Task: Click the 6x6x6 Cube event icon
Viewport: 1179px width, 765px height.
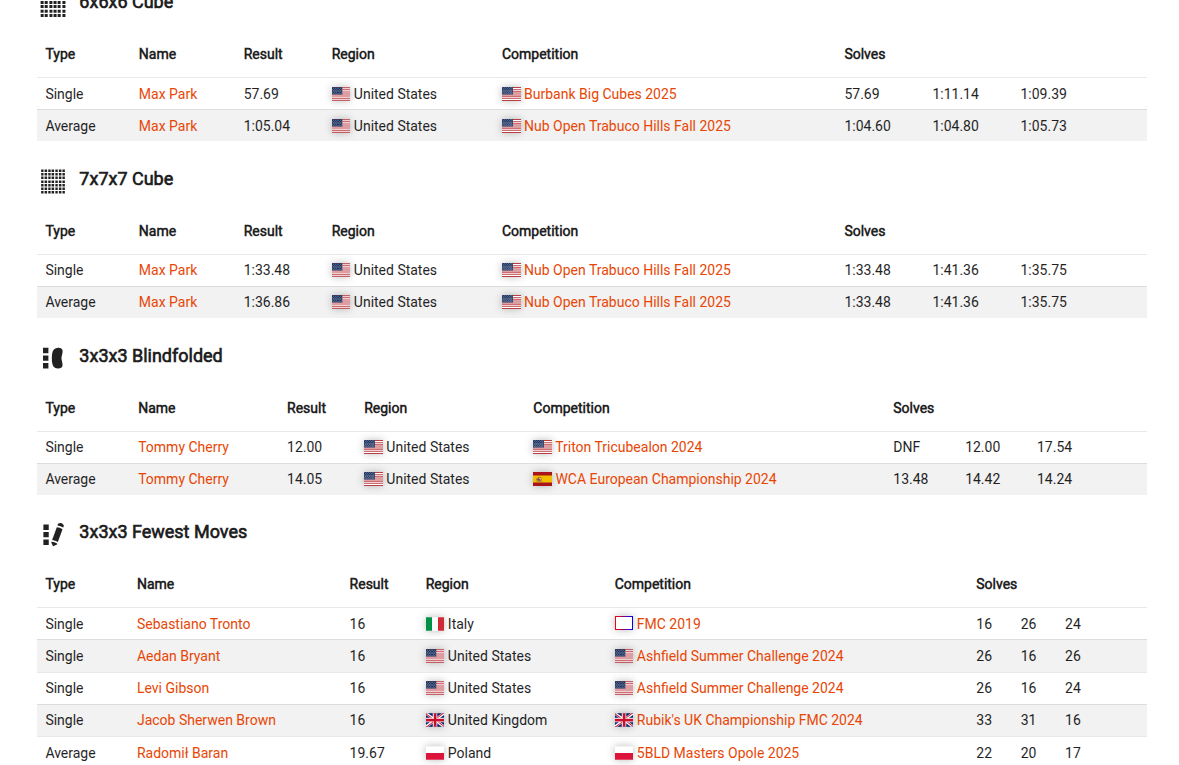Action: 53,8
